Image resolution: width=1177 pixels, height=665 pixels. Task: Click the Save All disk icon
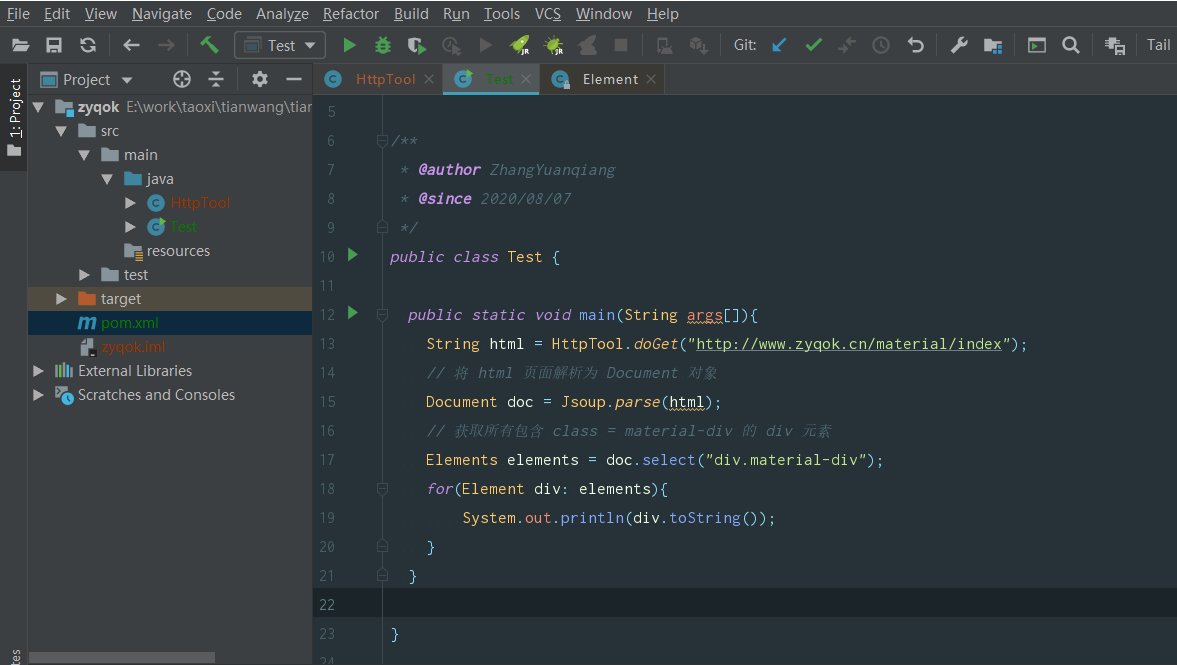[x=54, y=45]
